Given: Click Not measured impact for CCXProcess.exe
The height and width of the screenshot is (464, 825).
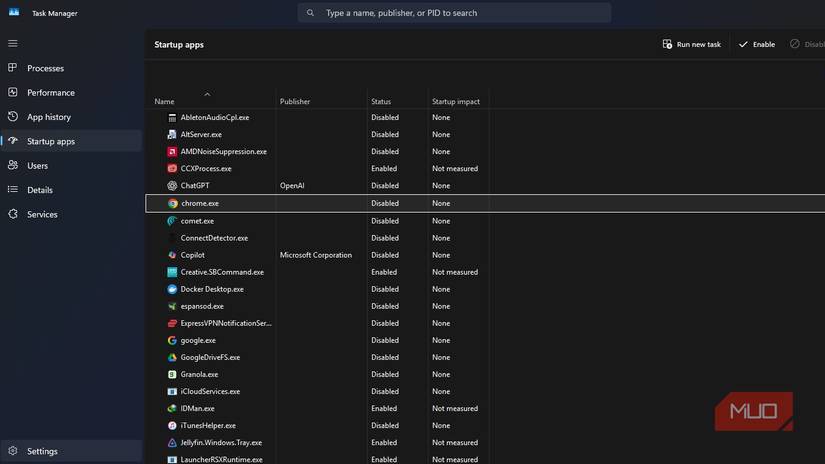Looking at the screenshot, I should point(455,169).
